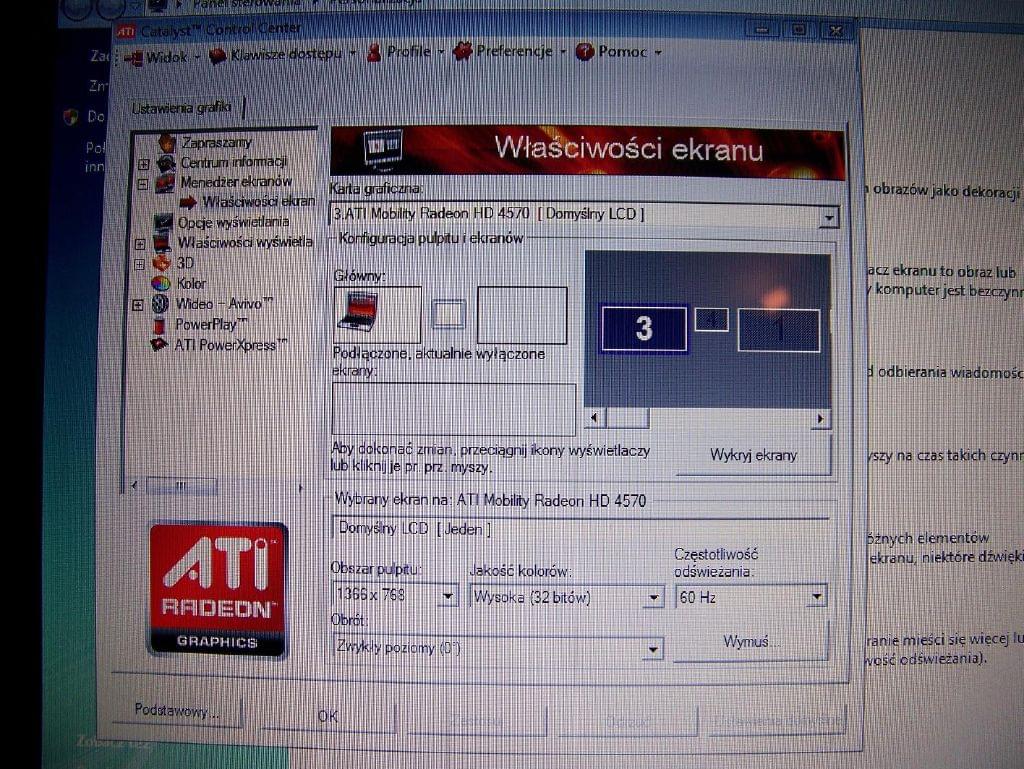The image size is (1024, 769).
Task: Click the Podstawowy button
Action: (x=175, y=711)
